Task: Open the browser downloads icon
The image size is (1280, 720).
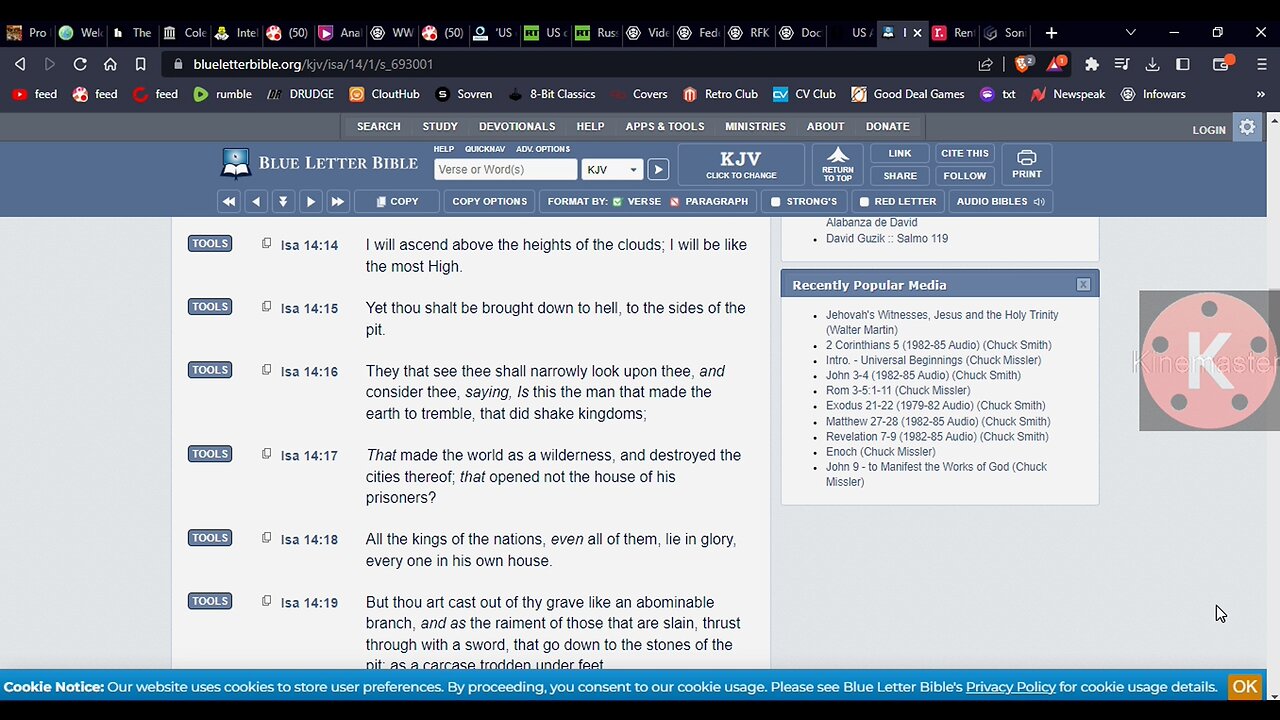Action: pyautogui.click(x=1152, y=64)
